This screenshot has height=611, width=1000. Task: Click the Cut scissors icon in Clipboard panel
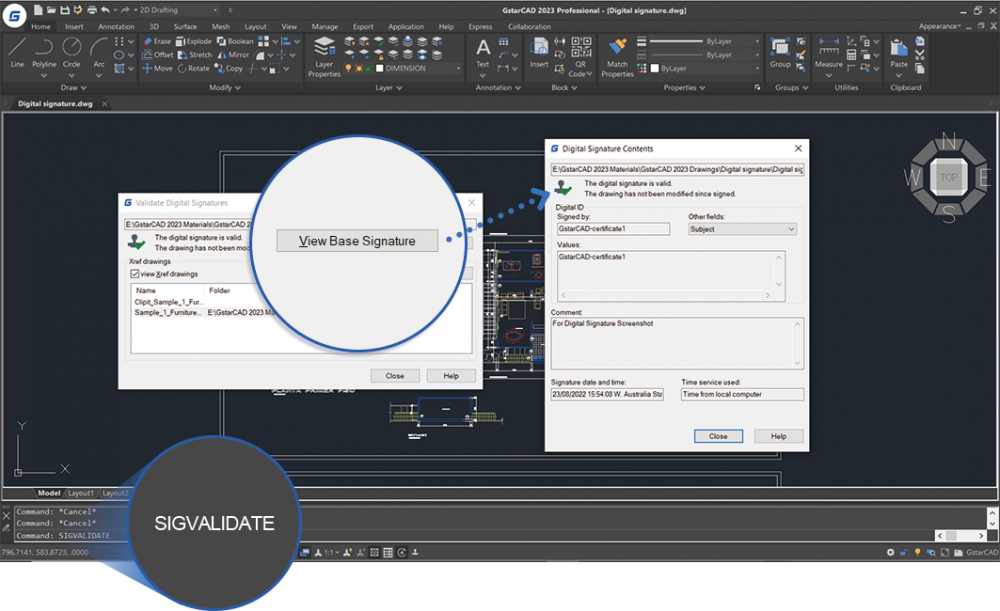(x=920, y=55)
